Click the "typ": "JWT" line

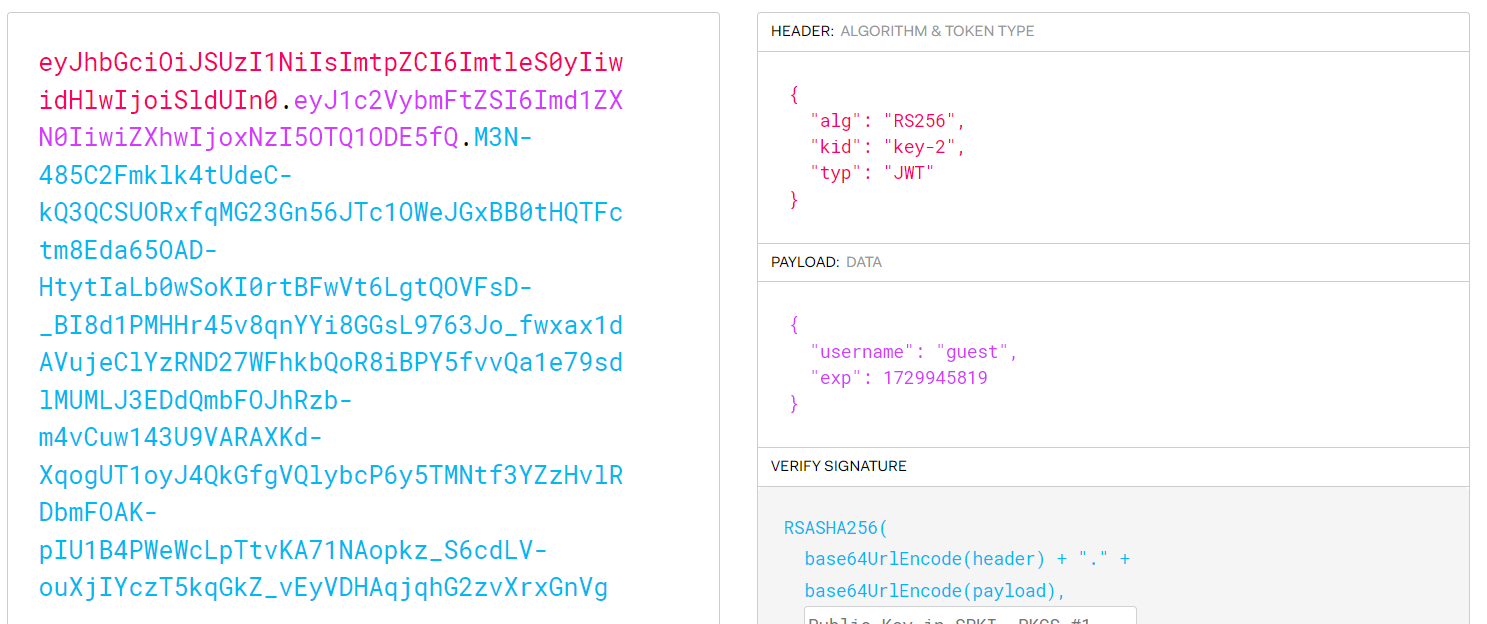[x=872, y=173]
